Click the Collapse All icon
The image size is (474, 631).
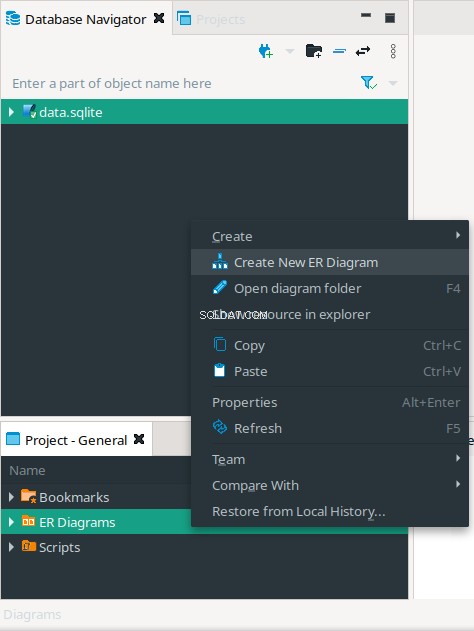pos(340,51)
